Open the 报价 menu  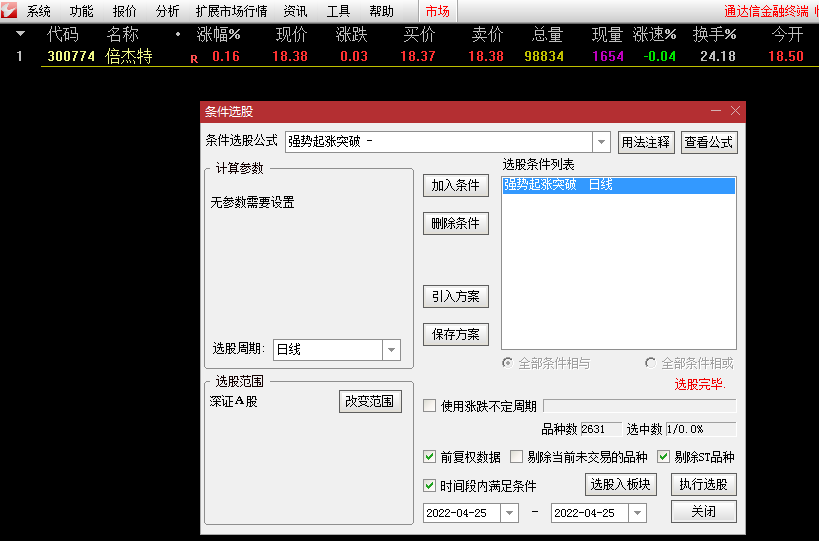coord(124,11)
